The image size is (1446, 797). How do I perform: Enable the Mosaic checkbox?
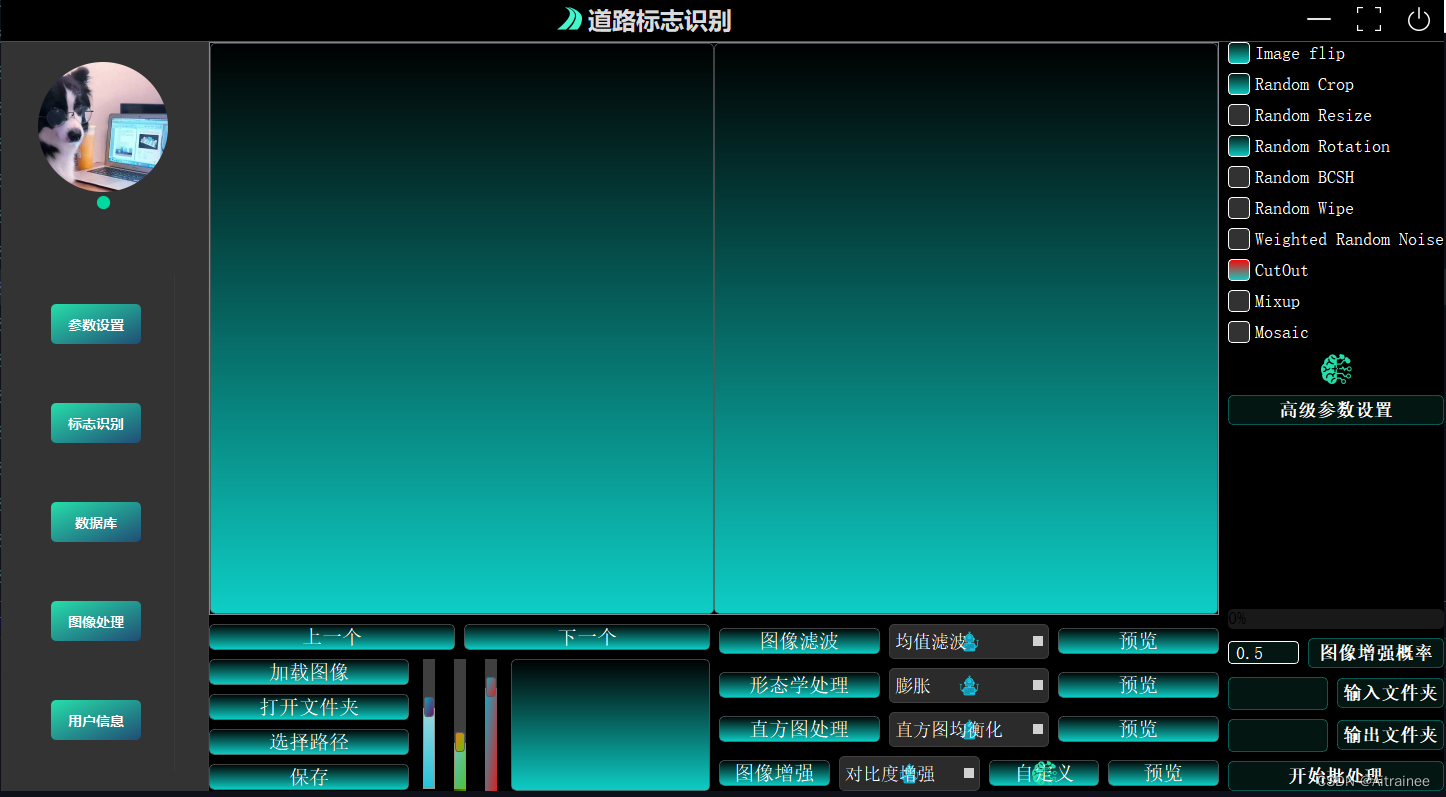click(x=1239, y=333)
